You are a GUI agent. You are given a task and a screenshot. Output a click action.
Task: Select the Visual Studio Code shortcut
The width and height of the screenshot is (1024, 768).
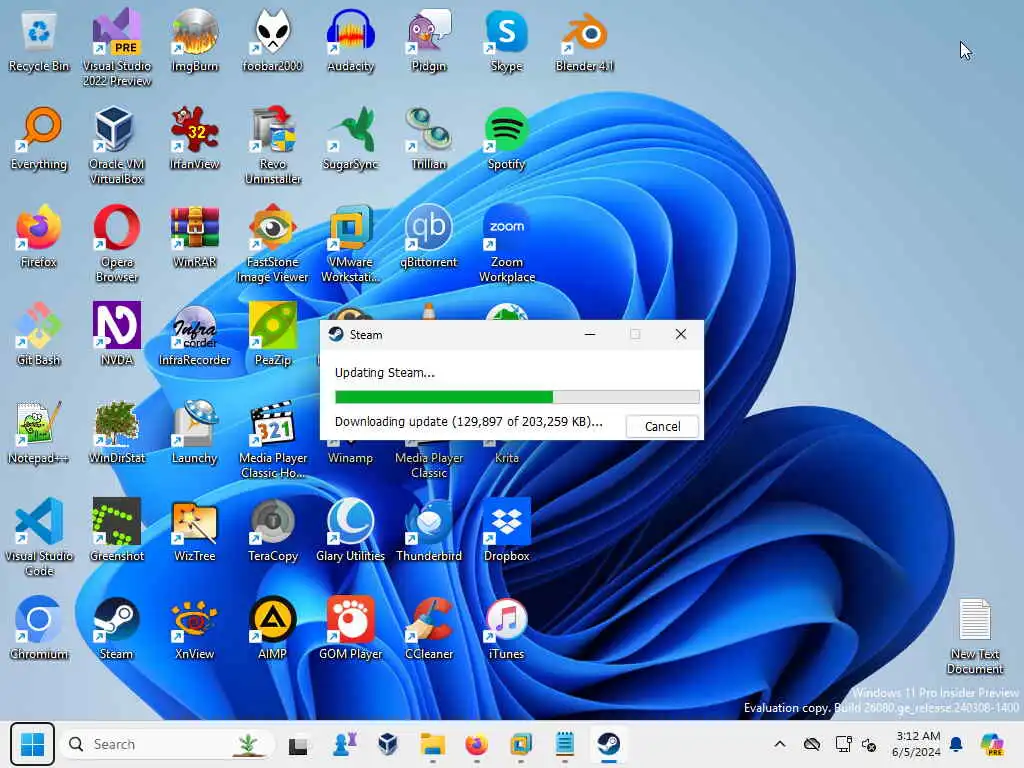point(39,537)
